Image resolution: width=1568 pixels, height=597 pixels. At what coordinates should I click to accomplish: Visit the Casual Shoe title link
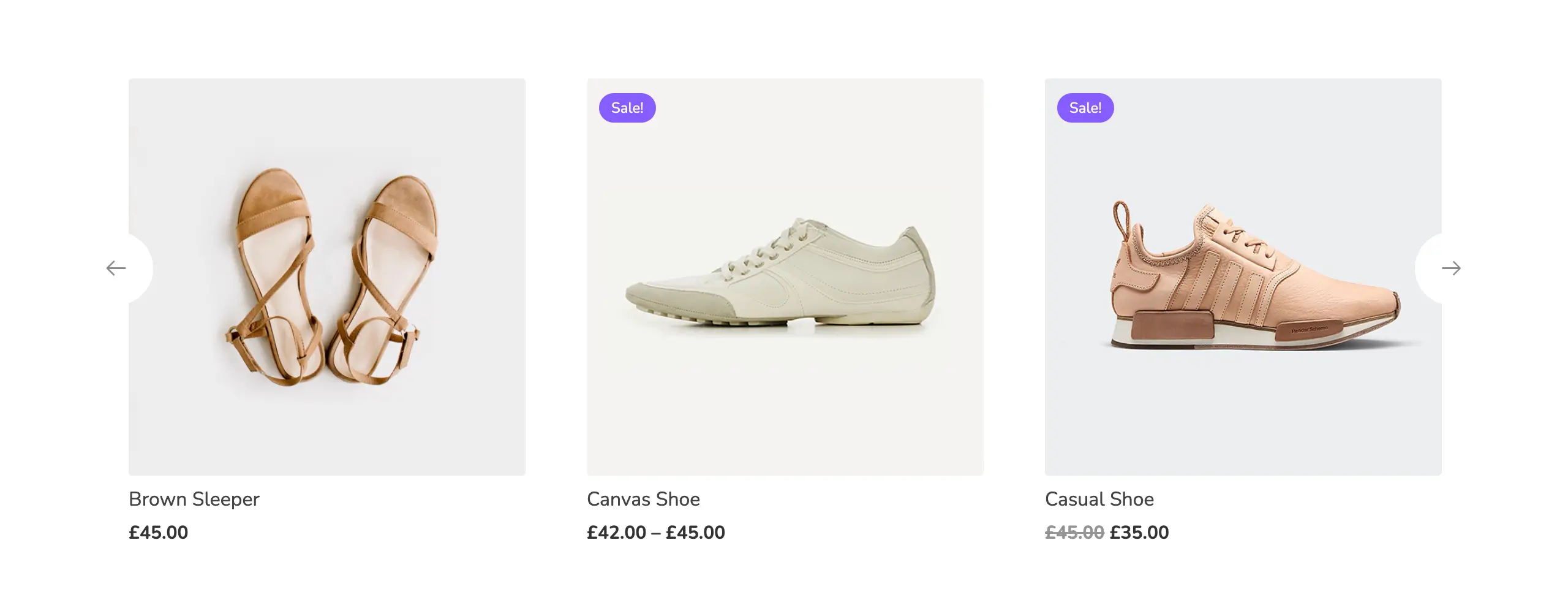coord(1099,500)
